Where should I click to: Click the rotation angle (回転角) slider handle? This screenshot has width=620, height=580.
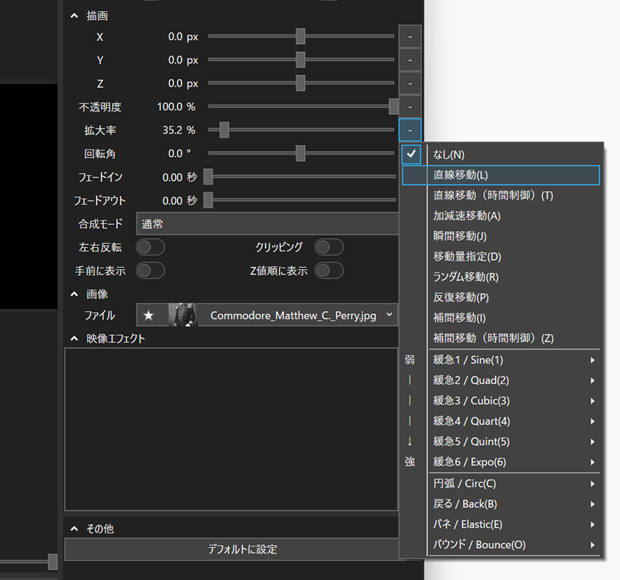(x=301, y=153)
